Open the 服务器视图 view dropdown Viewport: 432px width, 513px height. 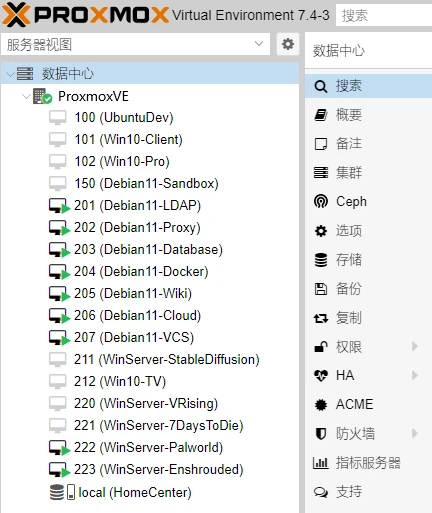click(259, 44)
